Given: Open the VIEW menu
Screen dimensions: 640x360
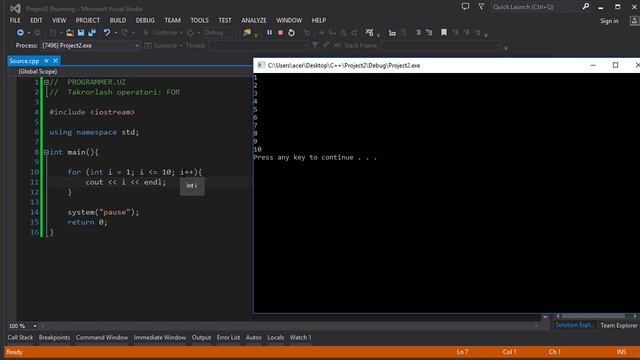Looking at the screenshot, I should pyautogui.click(x=59, y=20).
